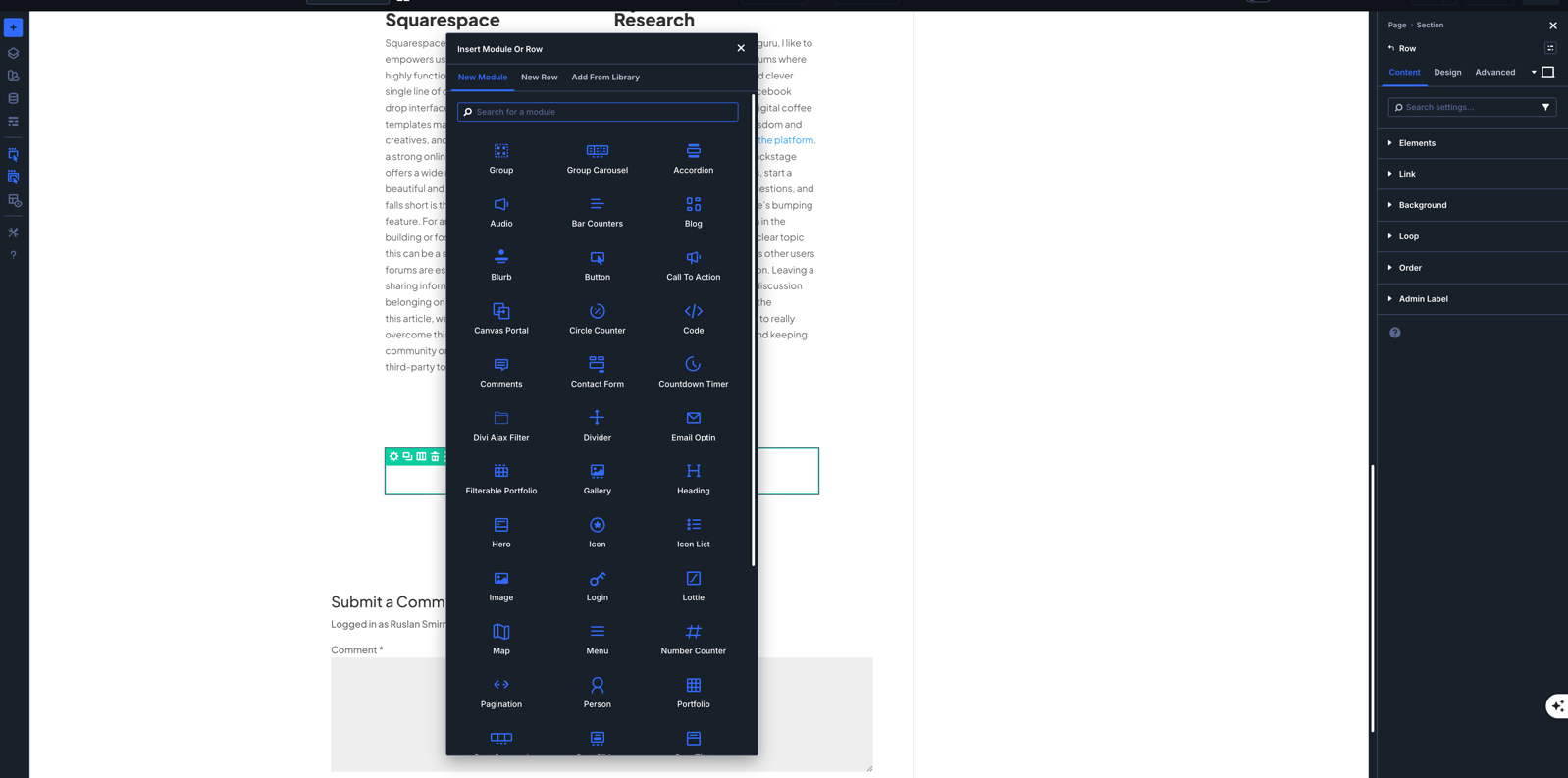Switch to the New Row tab
1568x778 pixels.
[539, 77]
